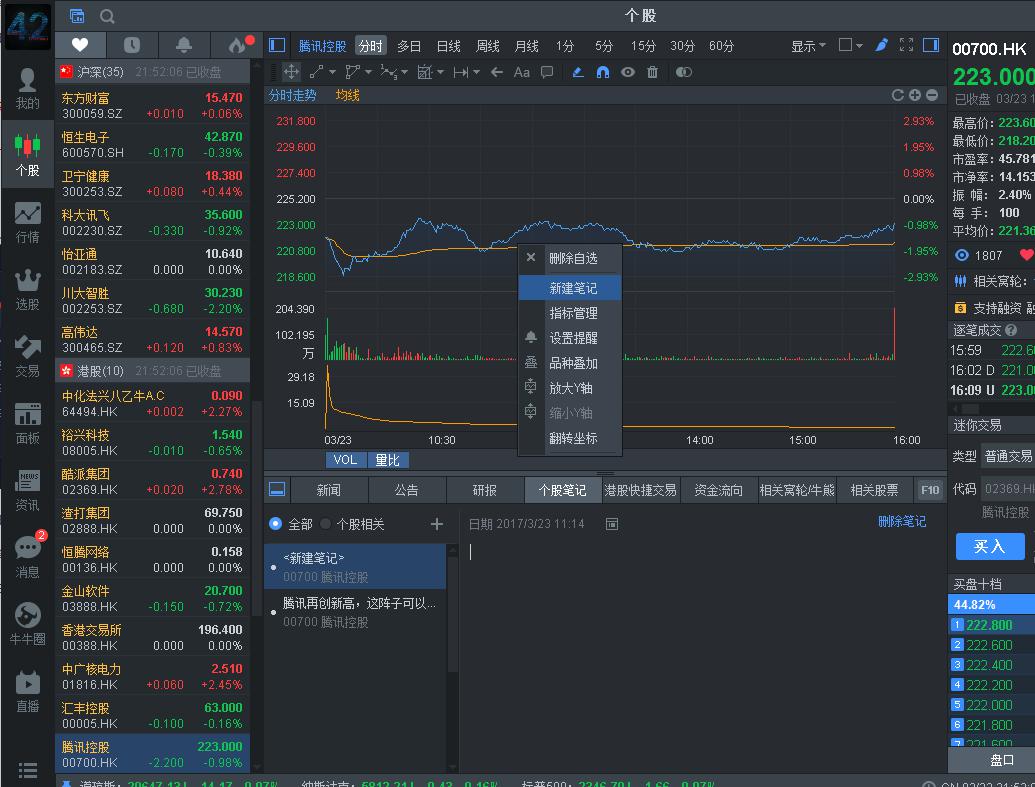Screen dimensions: 1035x787
Task: Open the hot stocks flame tab
Action: click(x=237, y=45)
